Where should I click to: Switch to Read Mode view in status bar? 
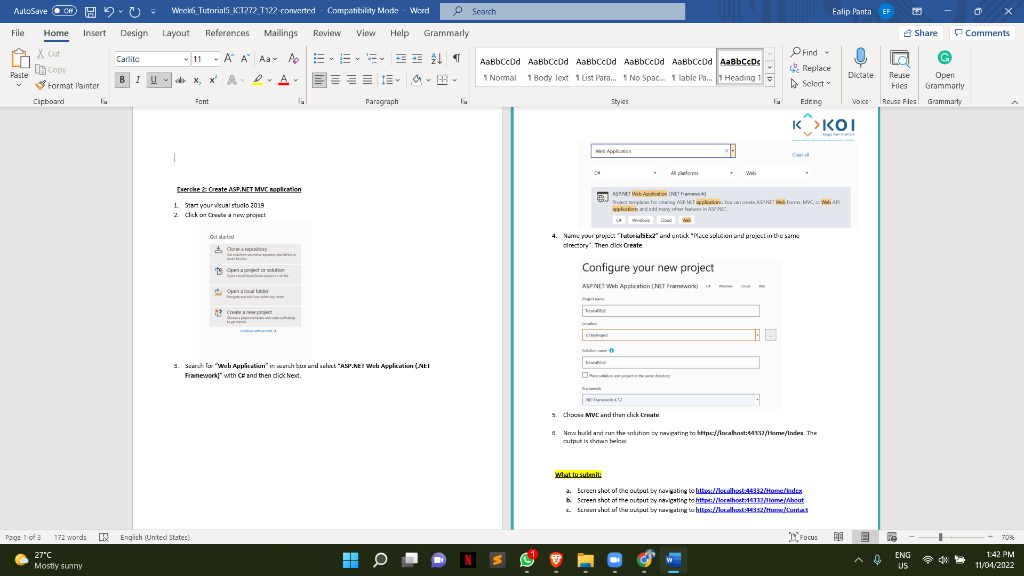point(839,537)
